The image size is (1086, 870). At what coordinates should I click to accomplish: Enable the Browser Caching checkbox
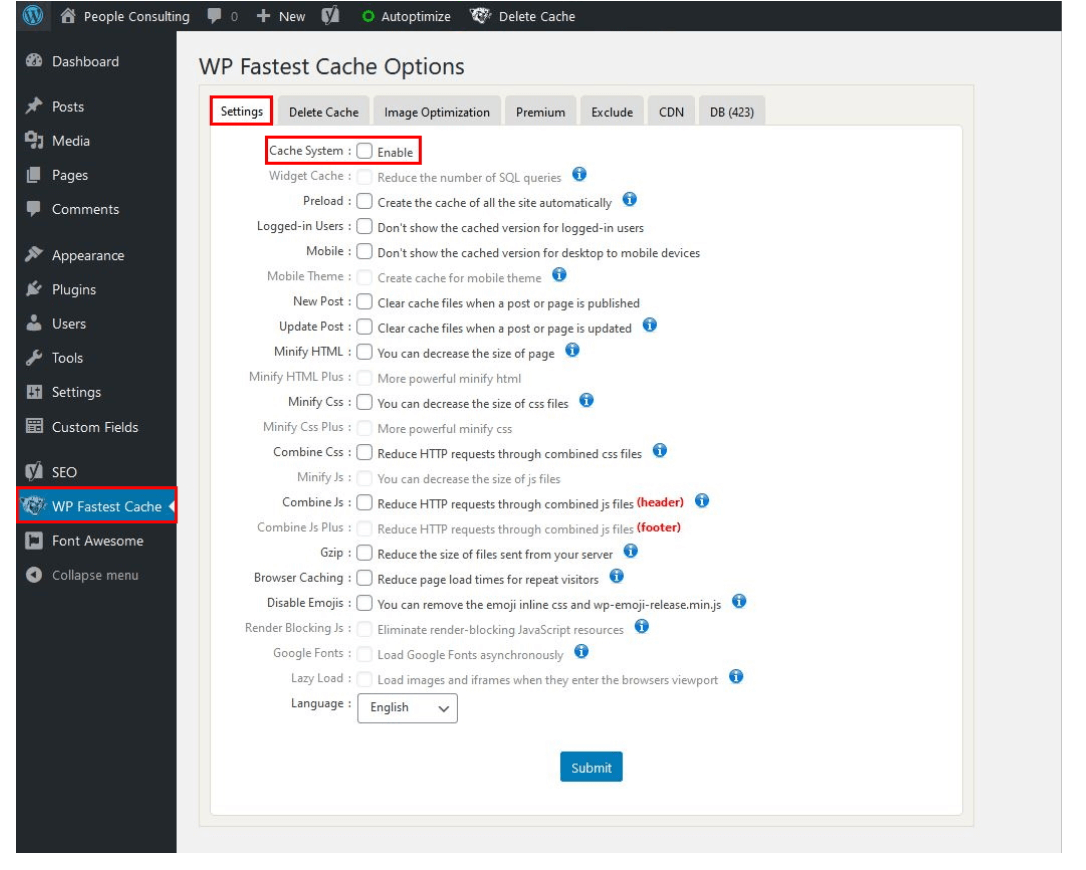click(364, 578)
